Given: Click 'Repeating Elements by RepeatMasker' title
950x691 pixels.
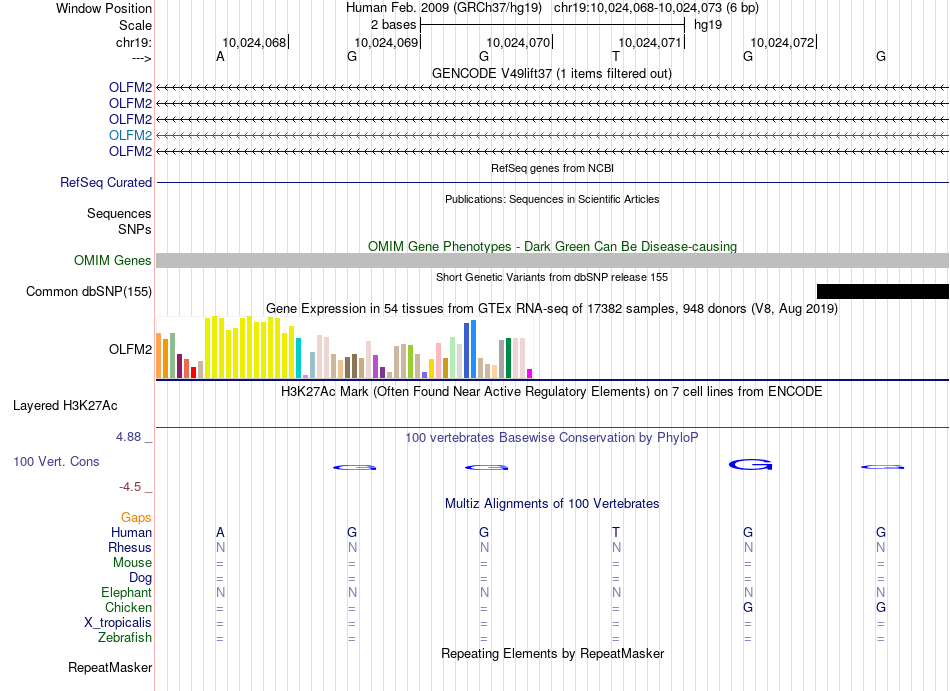Looking at the screenshot, I should (x=553, y=653).
